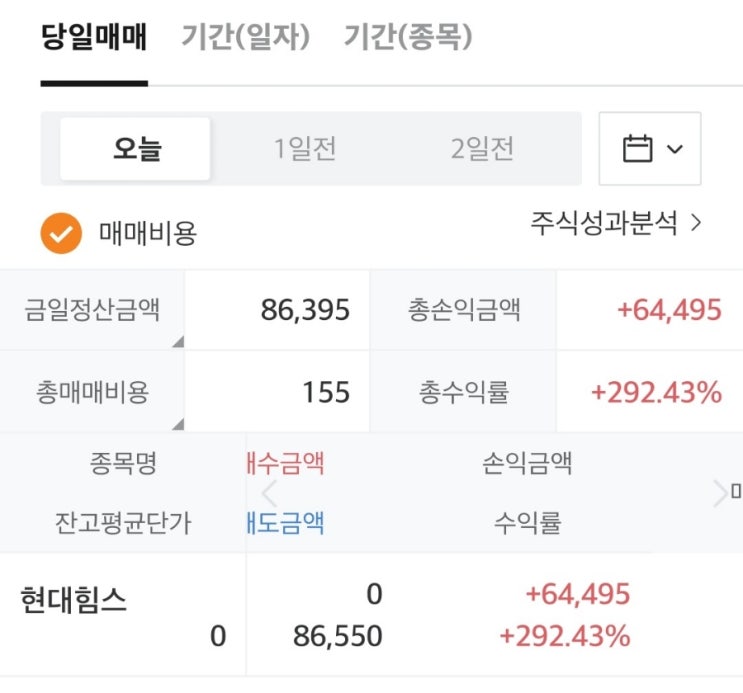
Task: Toggle the 매매비용 orange checkbox
Action: (60, 233)
